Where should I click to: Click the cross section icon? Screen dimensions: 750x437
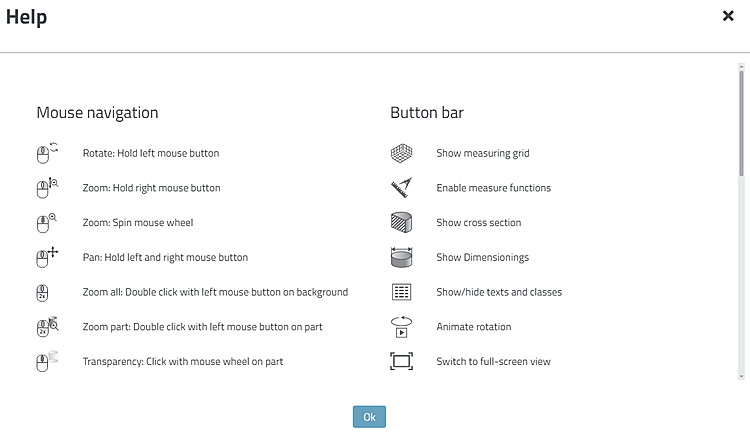click(401, 222)
